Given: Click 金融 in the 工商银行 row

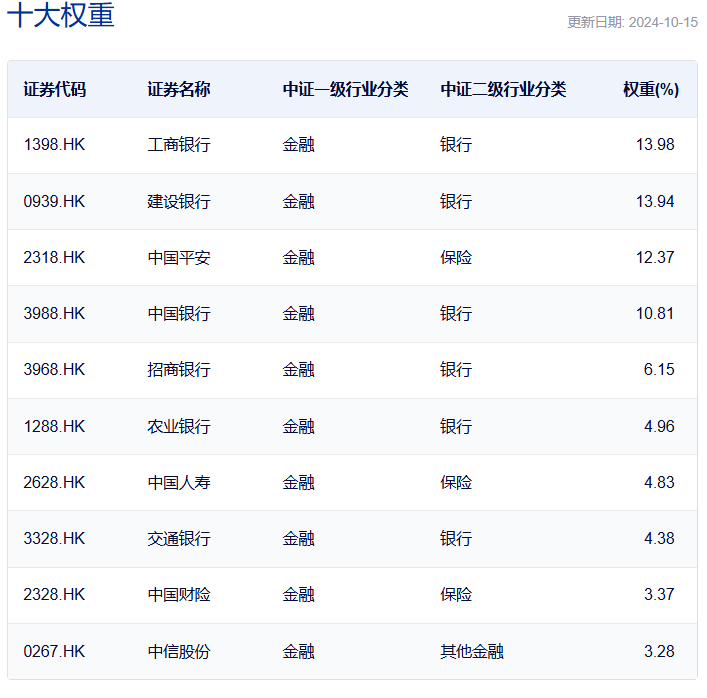Looking at the screenshot, I should [x=298, y=145].
